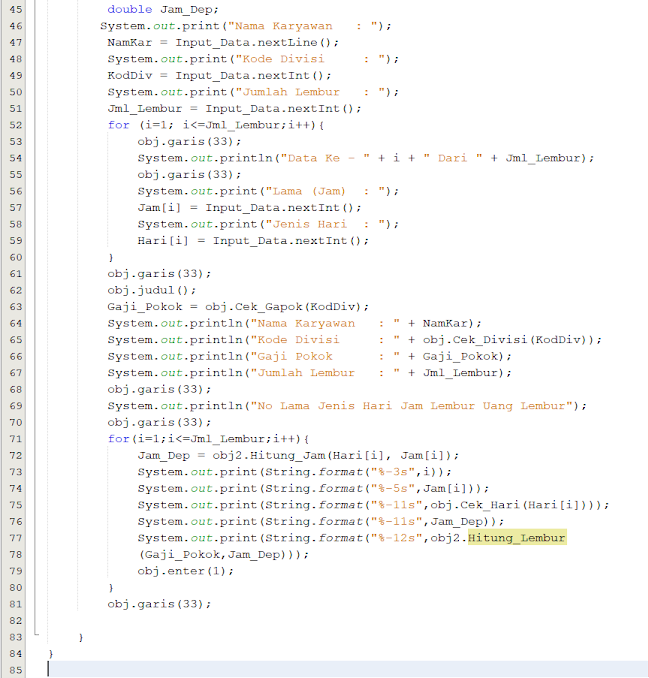Viewport: 649px width, 678px height.
Task: Click the "No Lama Jenis Hari Jam Lembur" header string
Action: tap(412, 406)
